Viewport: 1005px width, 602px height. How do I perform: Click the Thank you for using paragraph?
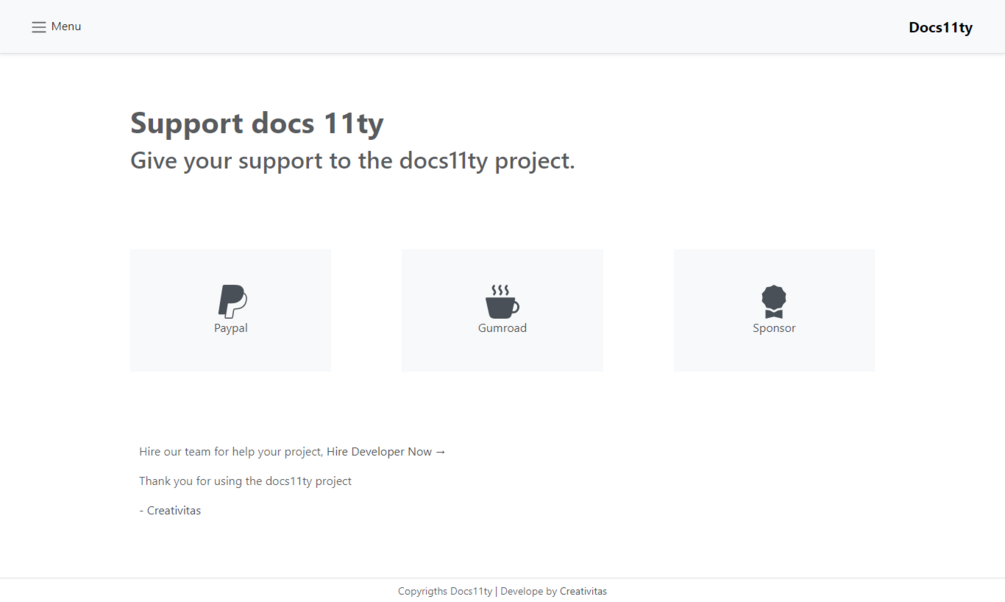point(245,481)
